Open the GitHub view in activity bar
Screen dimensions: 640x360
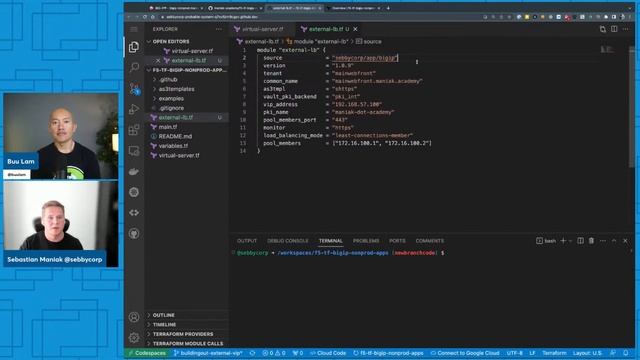pos(134,233)
